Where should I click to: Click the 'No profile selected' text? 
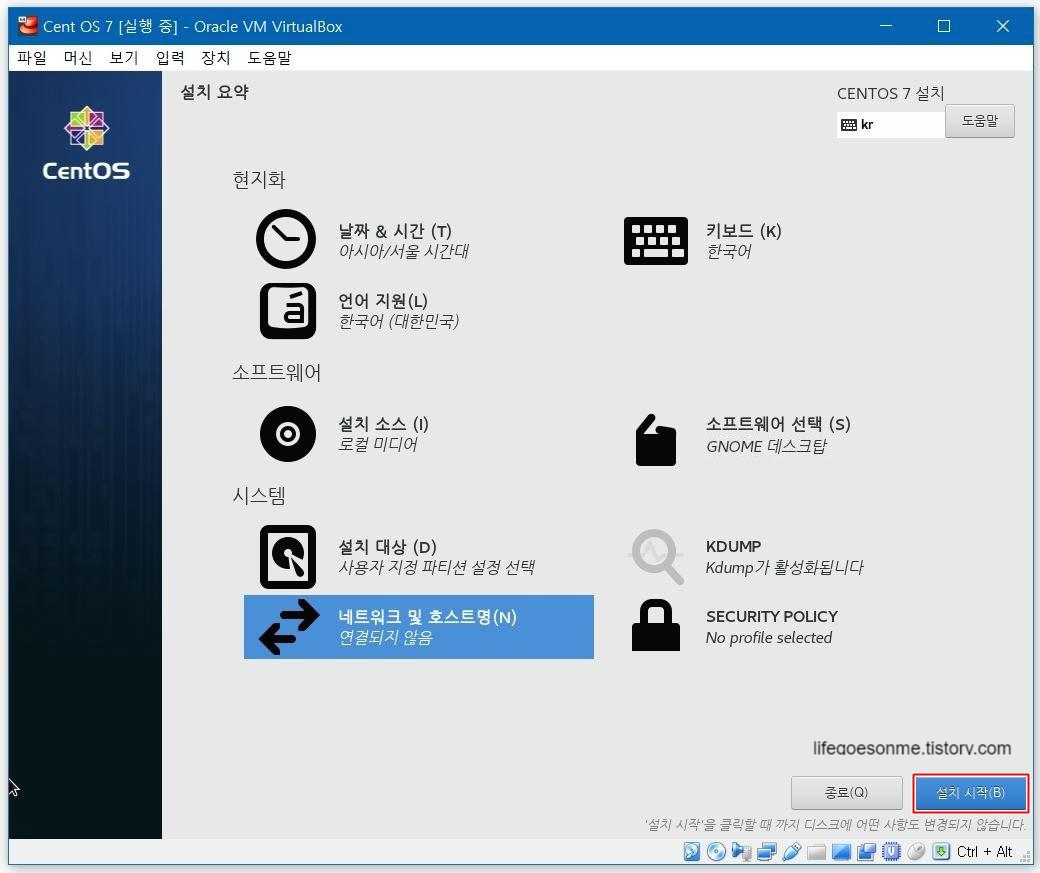click(x=769, y=638)
